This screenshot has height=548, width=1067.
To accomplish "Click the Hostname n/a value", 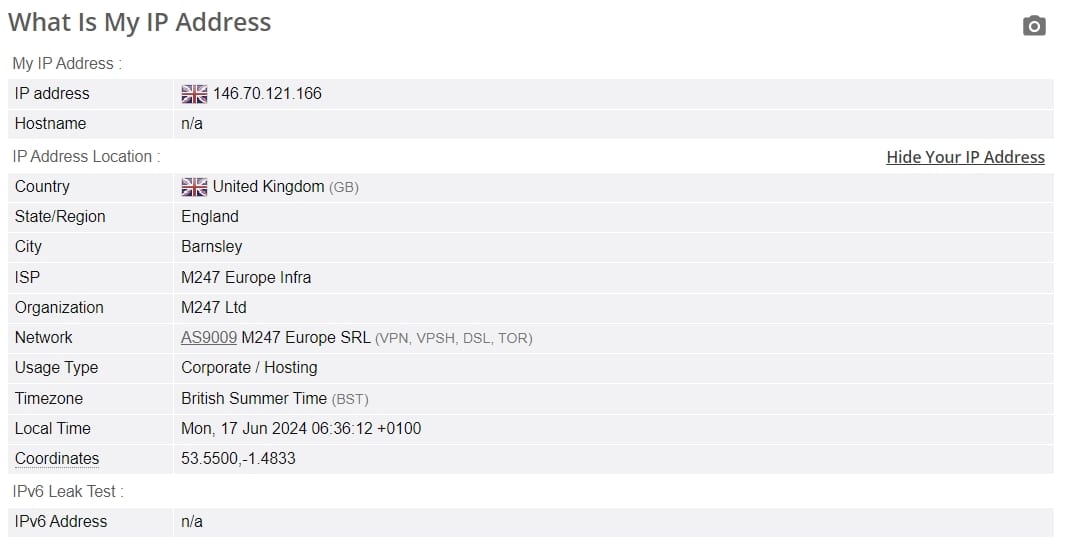I will [x=192, y=124].
